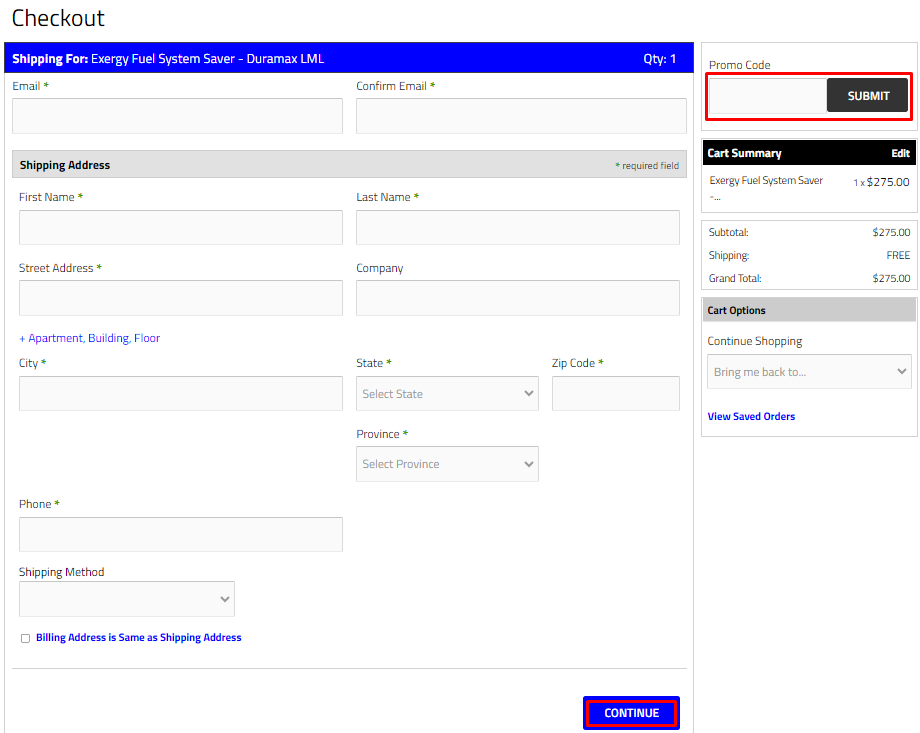This screenshot has width=920, height=733.
Task: Click the City input field
Action: click(180, 393)
